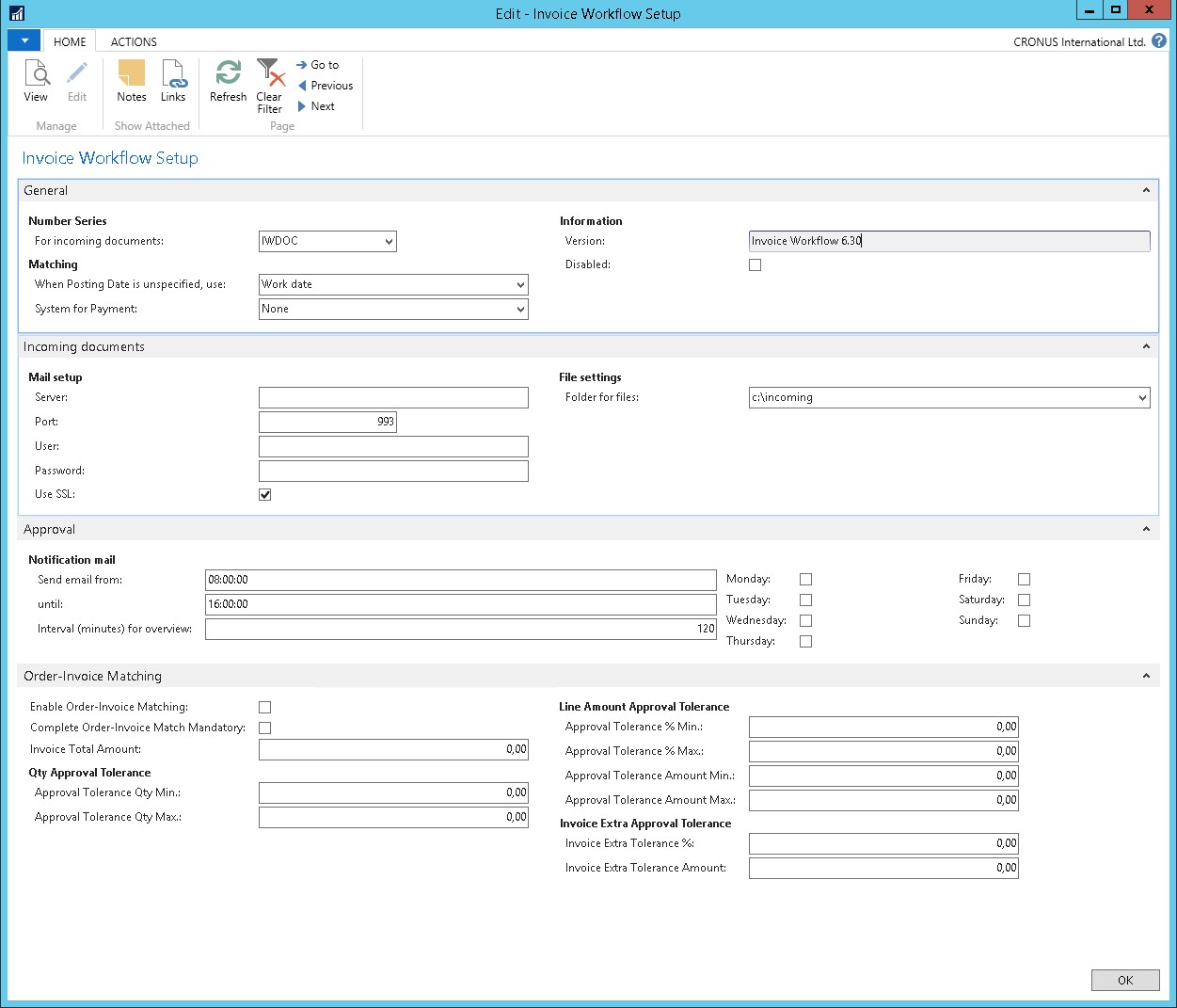Click the OK button
The image size is (1177, 1008).
point(1125,980)
